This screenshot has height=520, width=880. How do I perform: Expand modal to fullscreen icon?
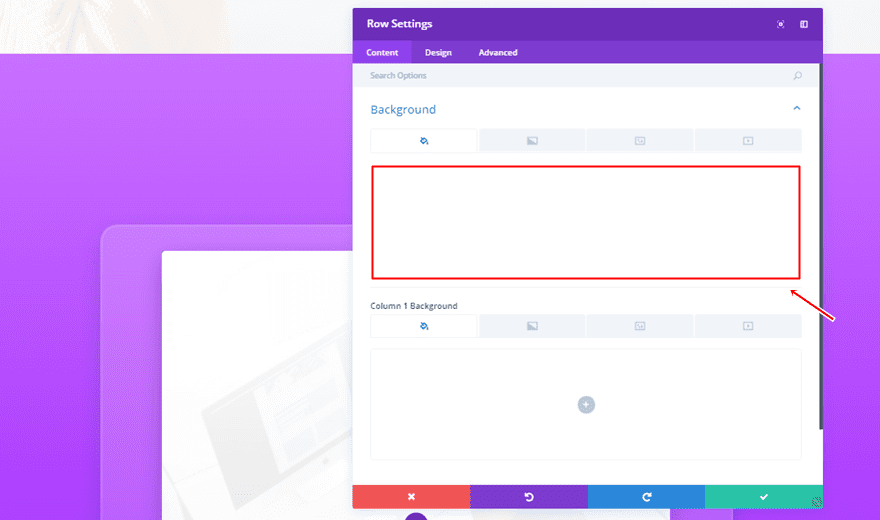tap(781, 24)
